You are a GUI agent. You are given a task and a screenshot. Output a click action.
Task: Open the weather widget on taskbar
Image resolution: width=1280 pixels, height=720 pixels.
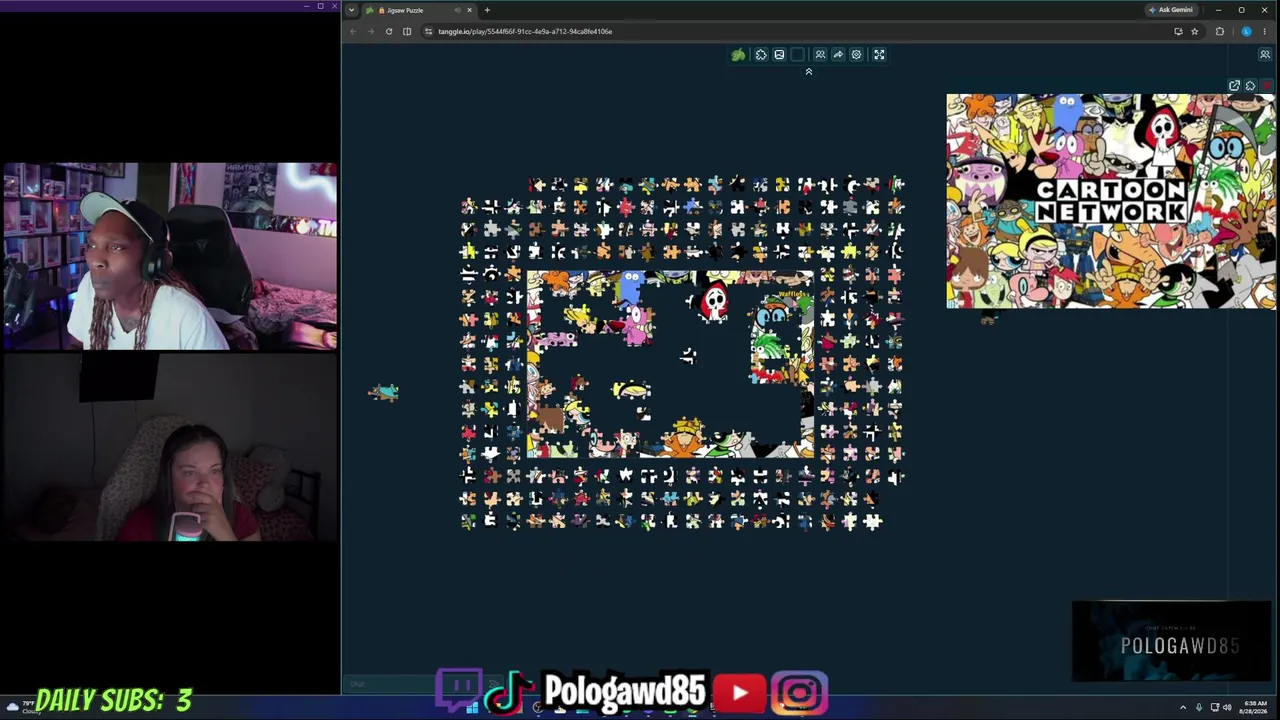click(22, 707)
